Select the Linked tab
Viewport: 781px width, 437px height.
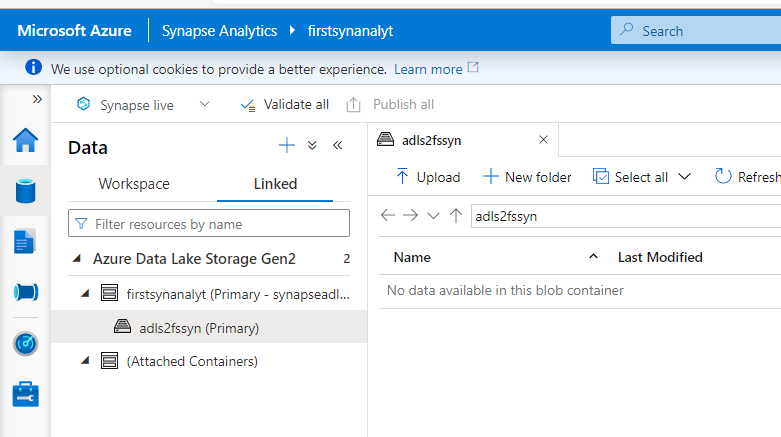[x=275, y=184]
